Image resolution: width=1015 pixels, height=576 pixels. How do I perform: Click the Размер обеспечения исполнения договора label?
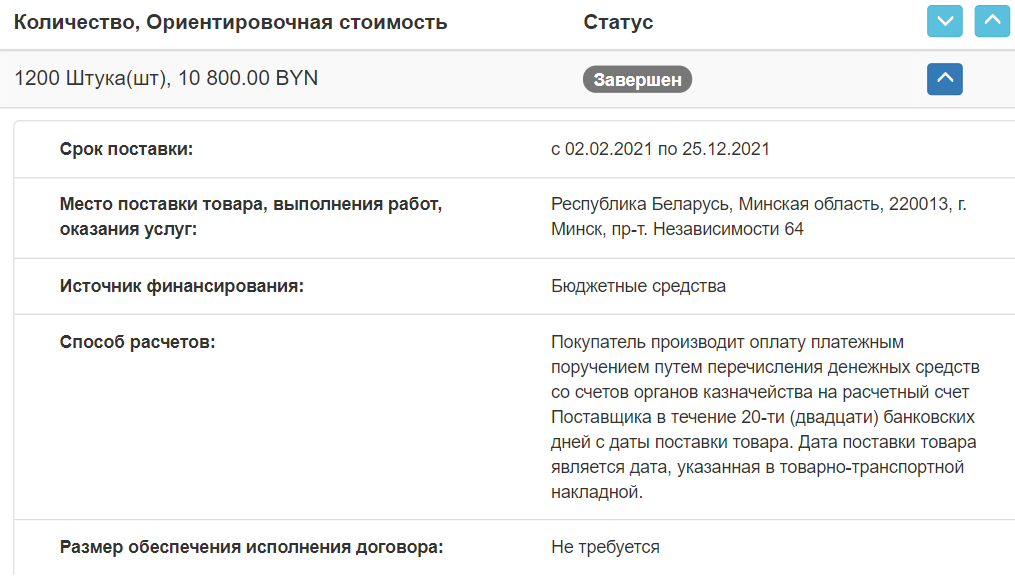(251, 547)
